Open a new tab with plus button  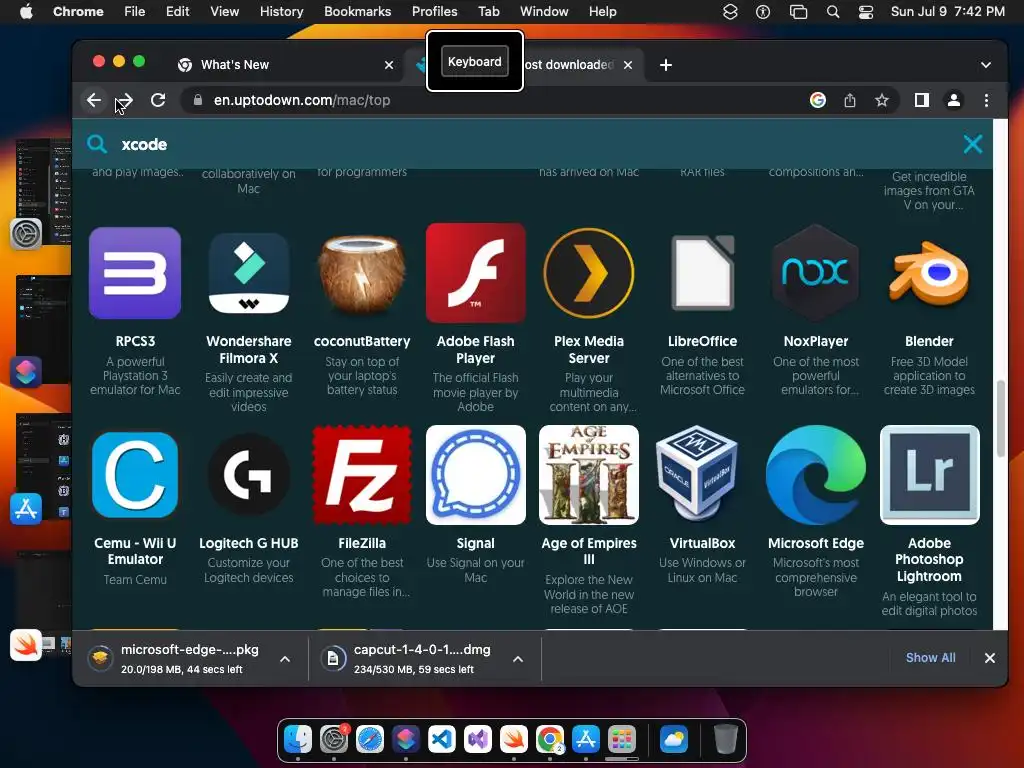665,65
